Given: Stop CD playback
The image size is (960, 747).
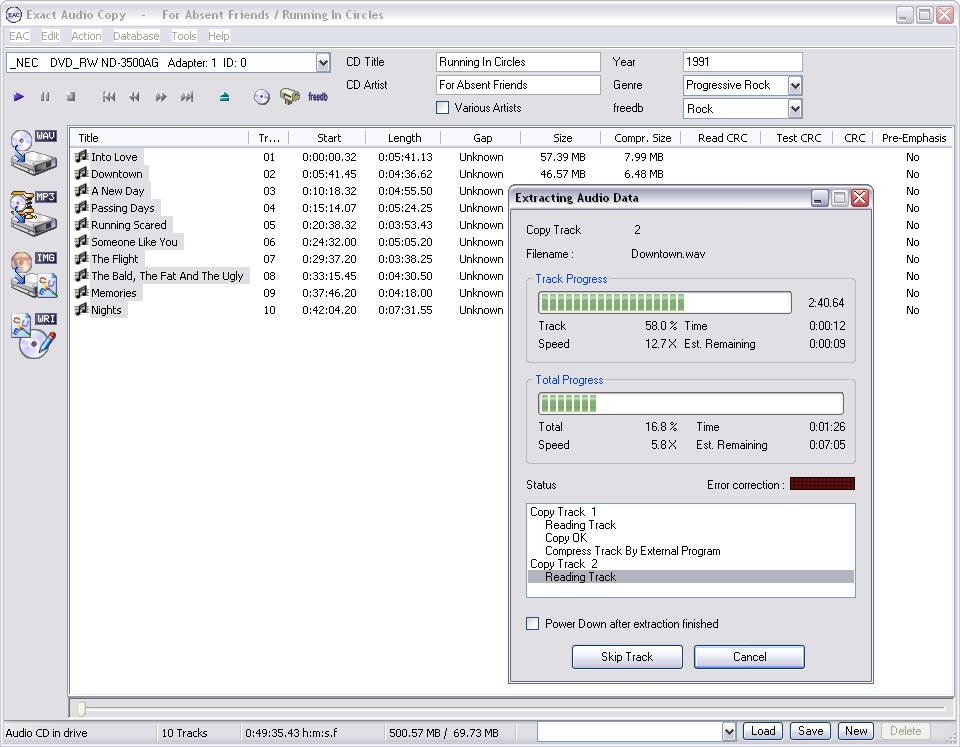Looking at the screenshot, I should click(71, 97).
